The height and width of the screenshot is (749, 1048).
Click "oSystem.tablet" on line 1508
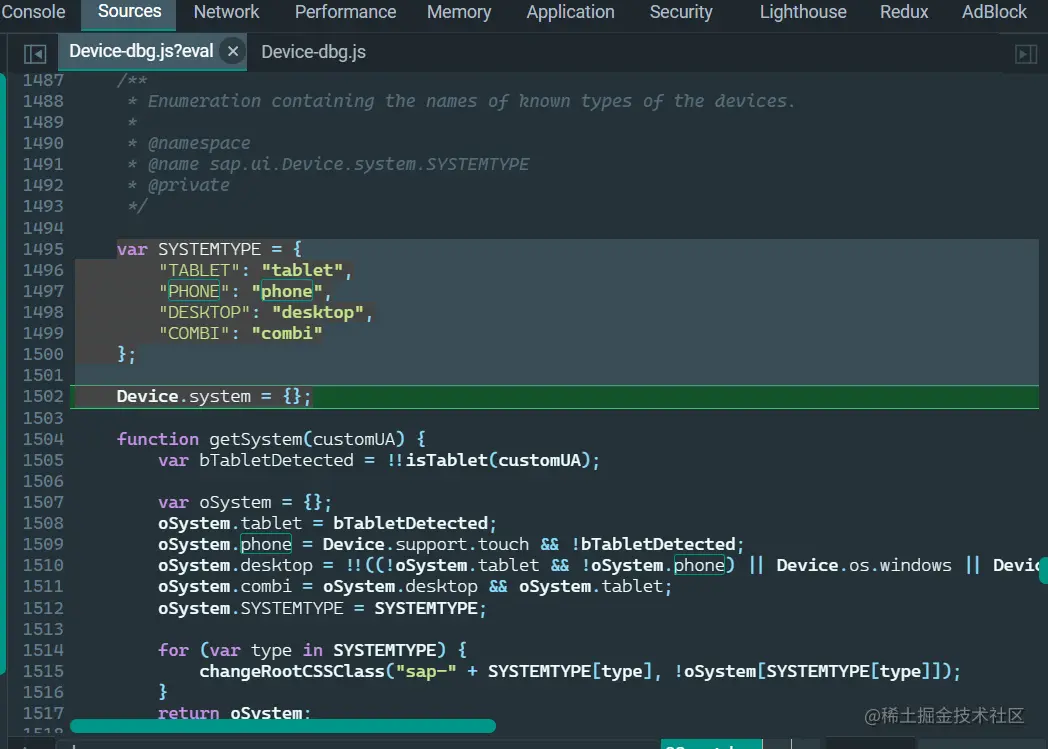point(230,523)
